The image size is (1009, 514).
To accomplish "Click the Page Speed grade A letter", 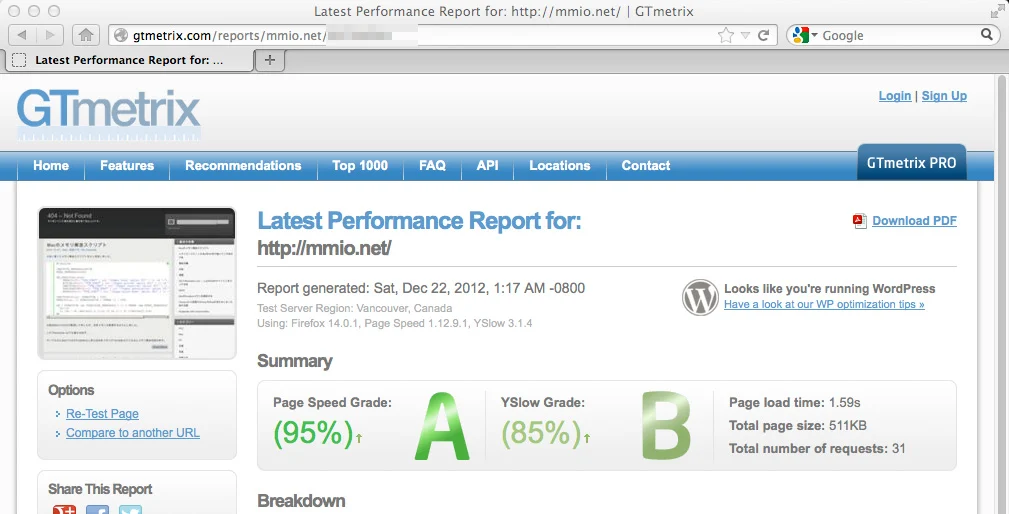I will click(442, 427).
